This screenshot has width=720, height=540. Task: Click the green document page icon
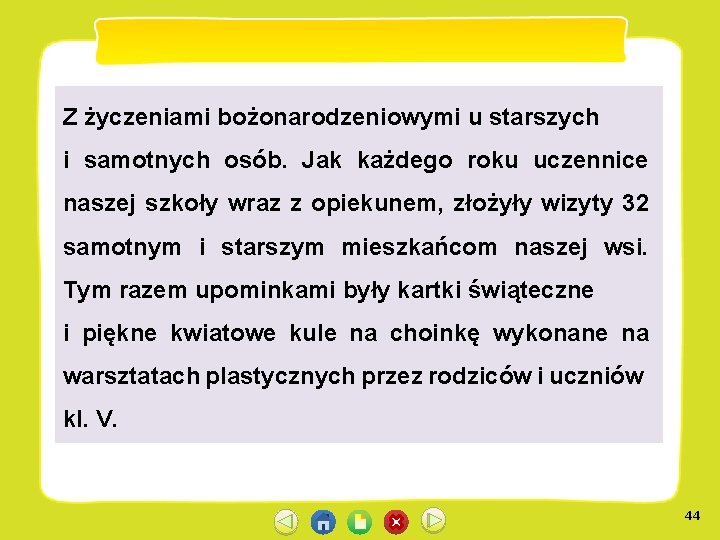(360, 522)
